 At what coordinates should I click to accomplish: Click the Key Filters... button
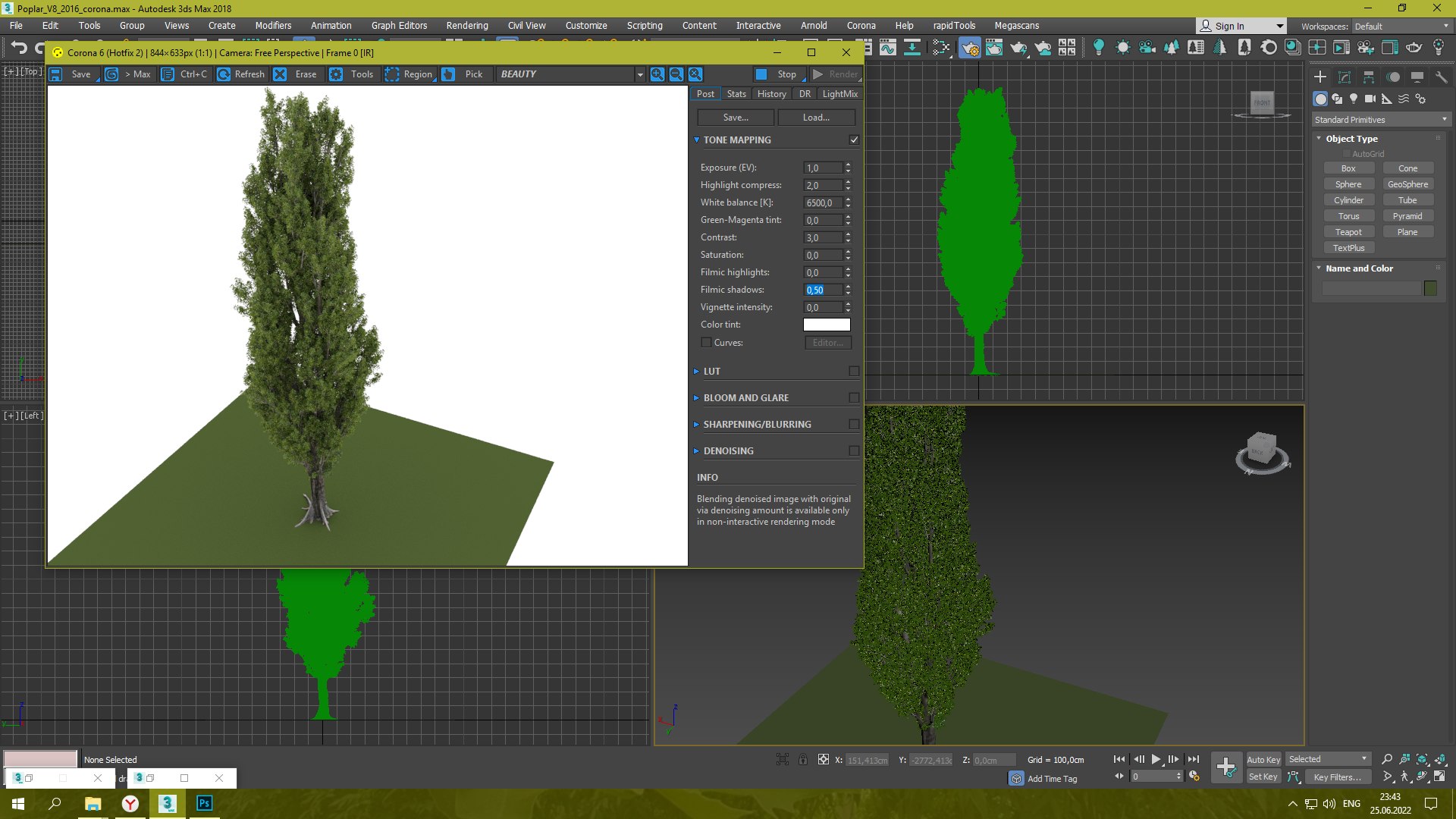click(1338, 777)
